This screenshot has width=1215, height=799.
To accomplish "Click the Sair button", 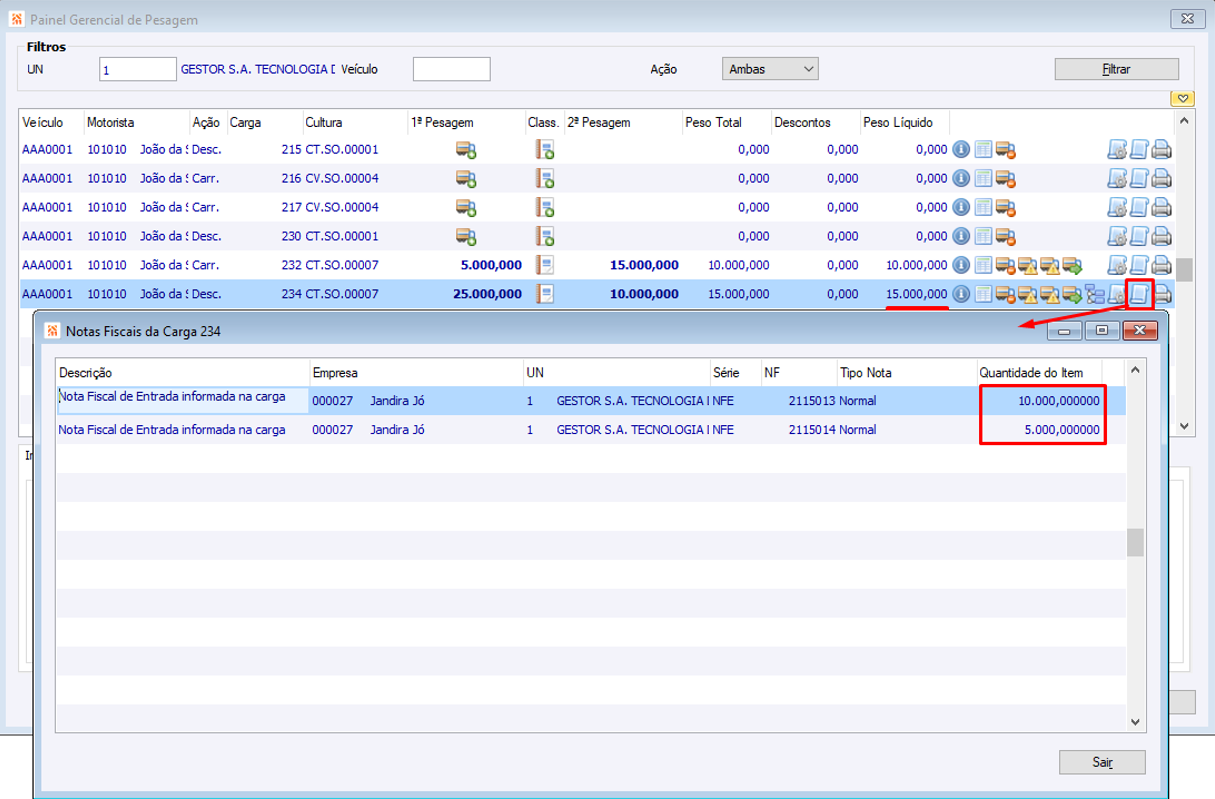I will [1102, 762].
